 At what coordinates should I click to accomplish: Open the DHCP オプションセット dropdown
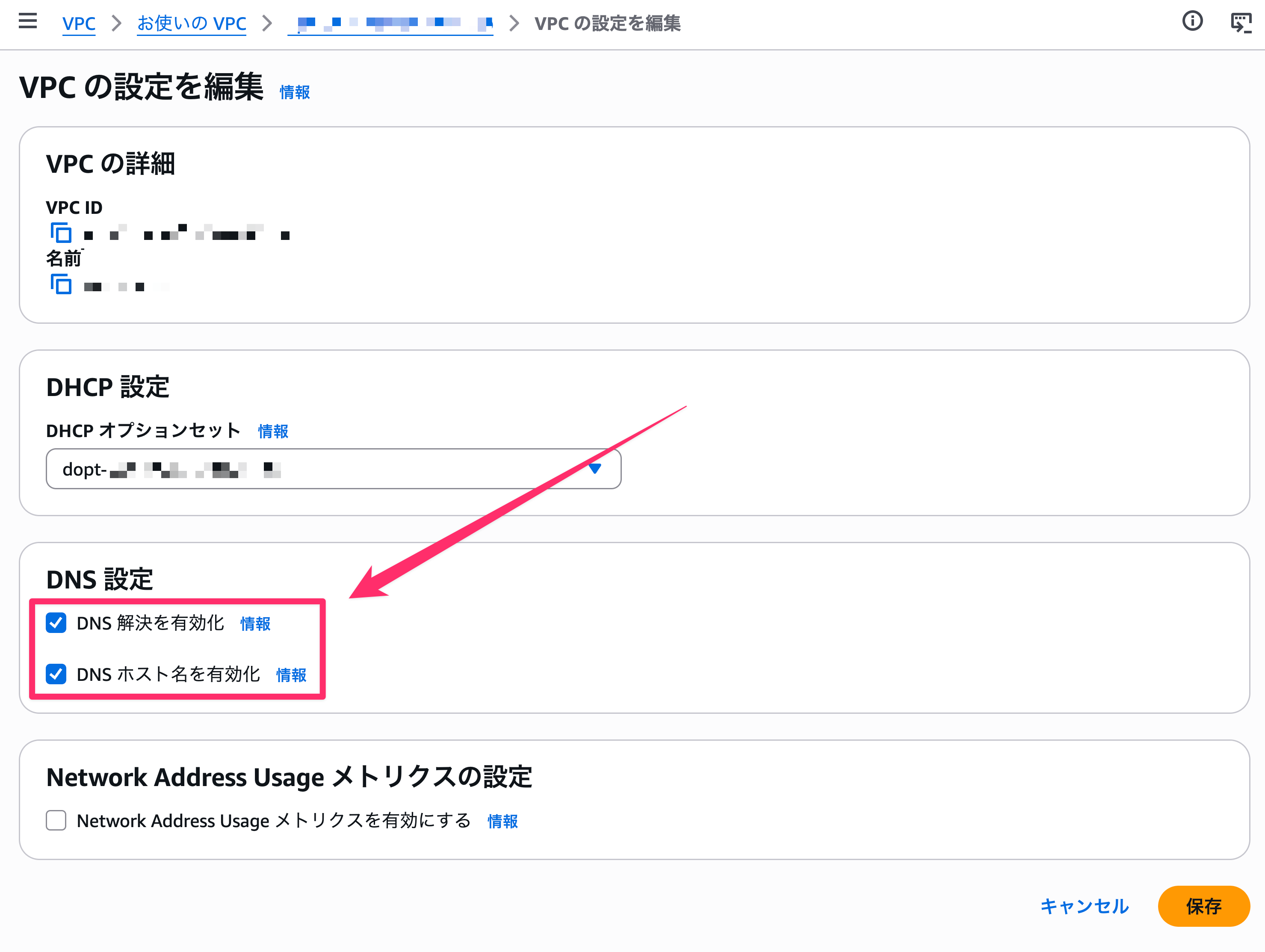click(333, 469)
